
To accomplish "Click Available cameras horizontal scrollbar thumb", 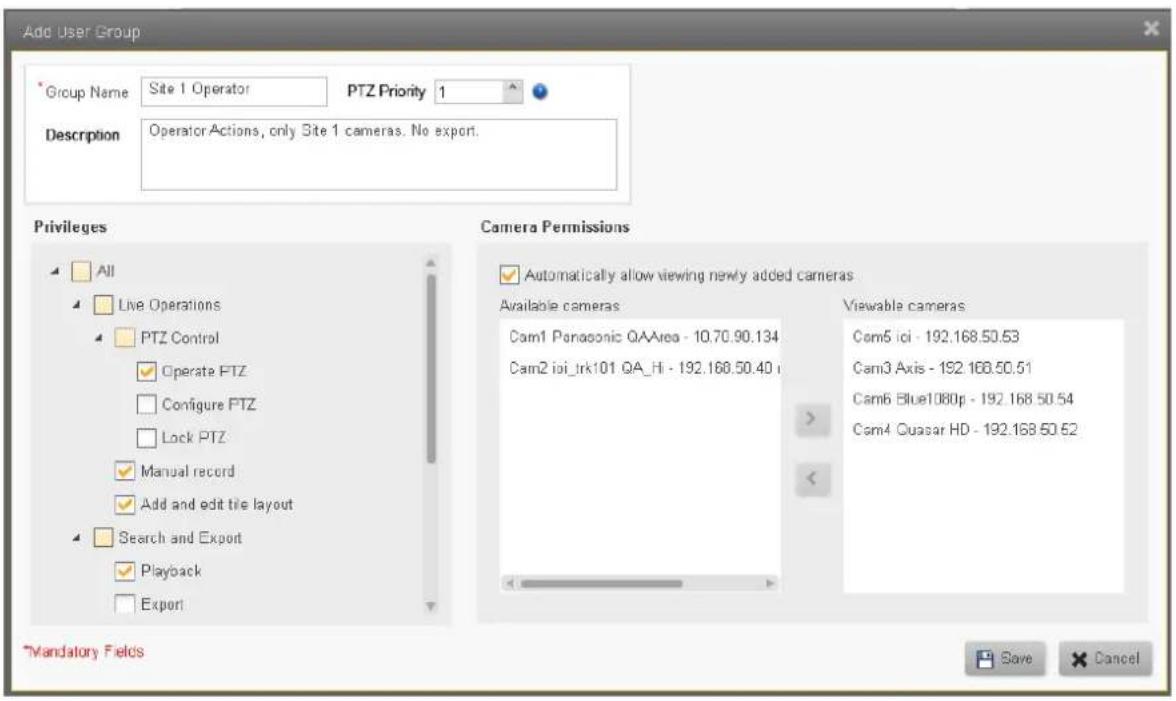I will point(602,583).
